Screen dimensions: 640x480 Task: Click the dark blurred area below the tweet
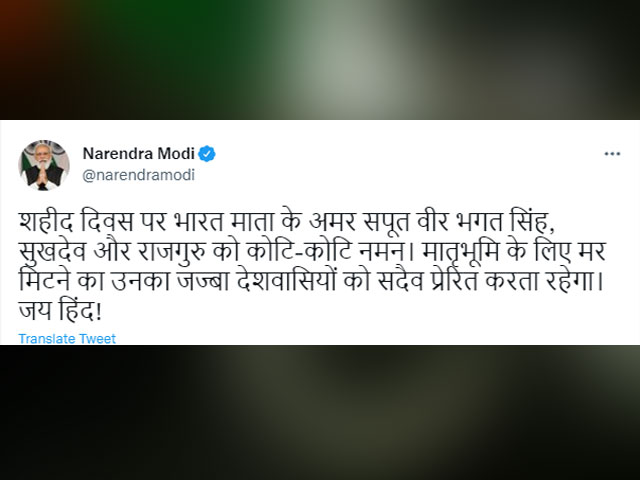(320, 412)
